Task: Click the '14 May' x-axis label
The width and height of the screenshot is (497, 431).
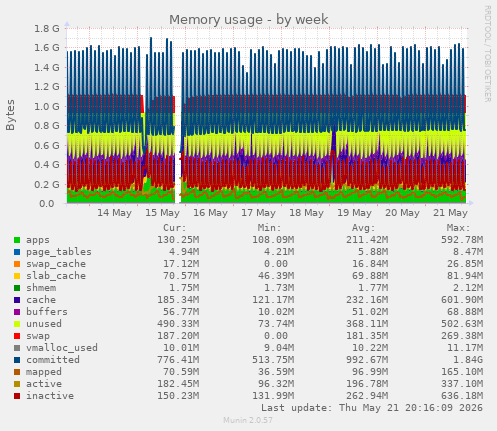Action: coord(114,213)
